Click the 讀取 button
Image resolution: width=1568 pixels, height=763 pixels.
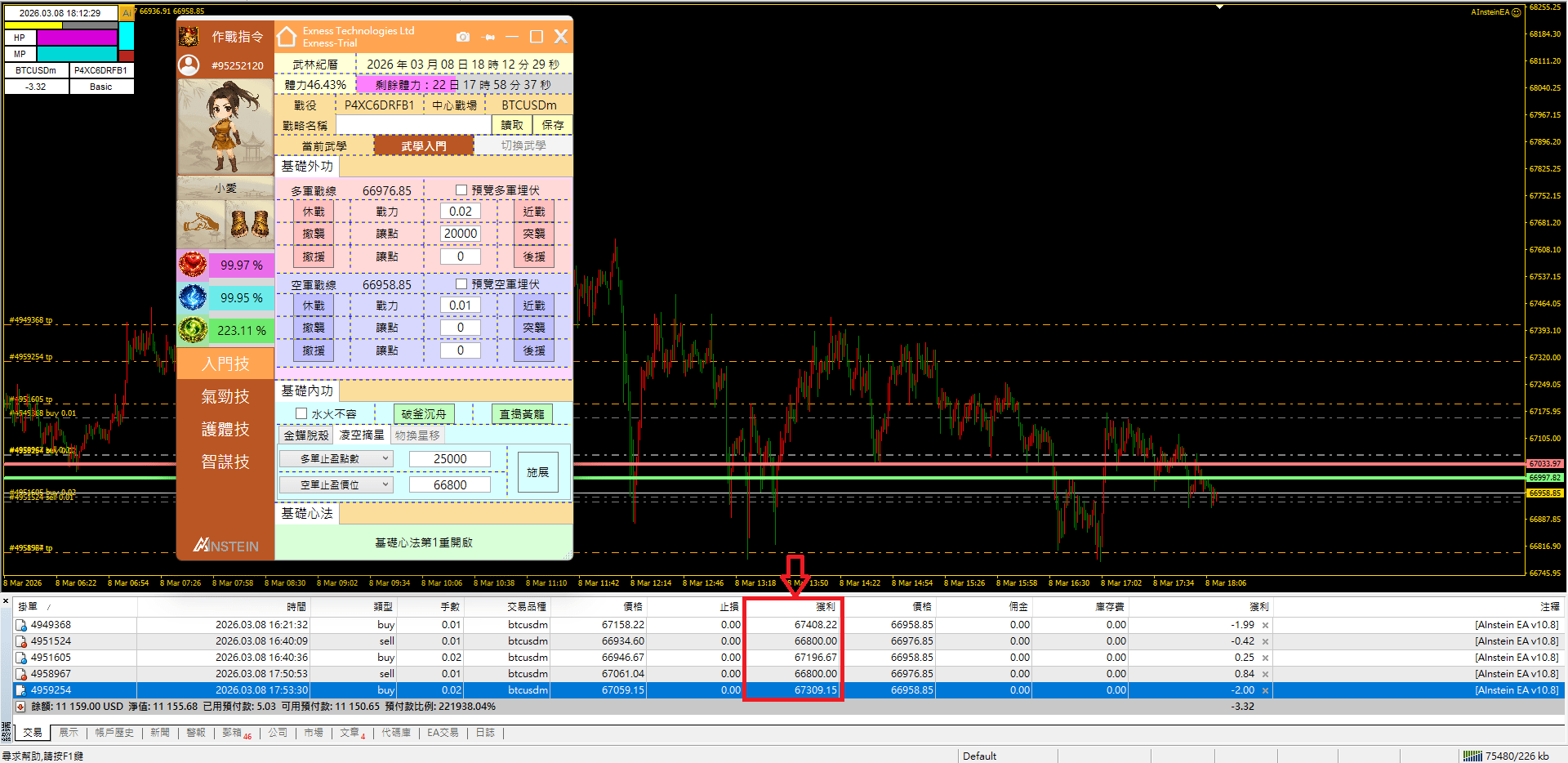pos(512,125)
